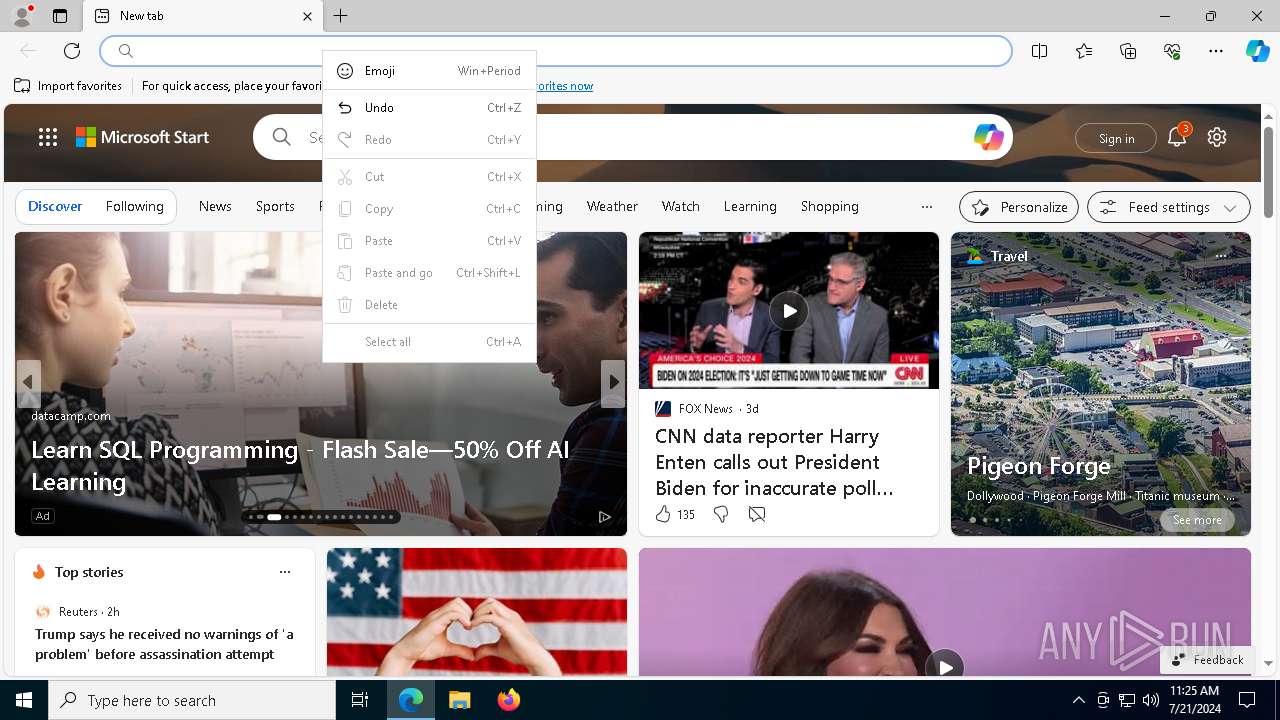Click the split screen icon

click(1040, 51)
